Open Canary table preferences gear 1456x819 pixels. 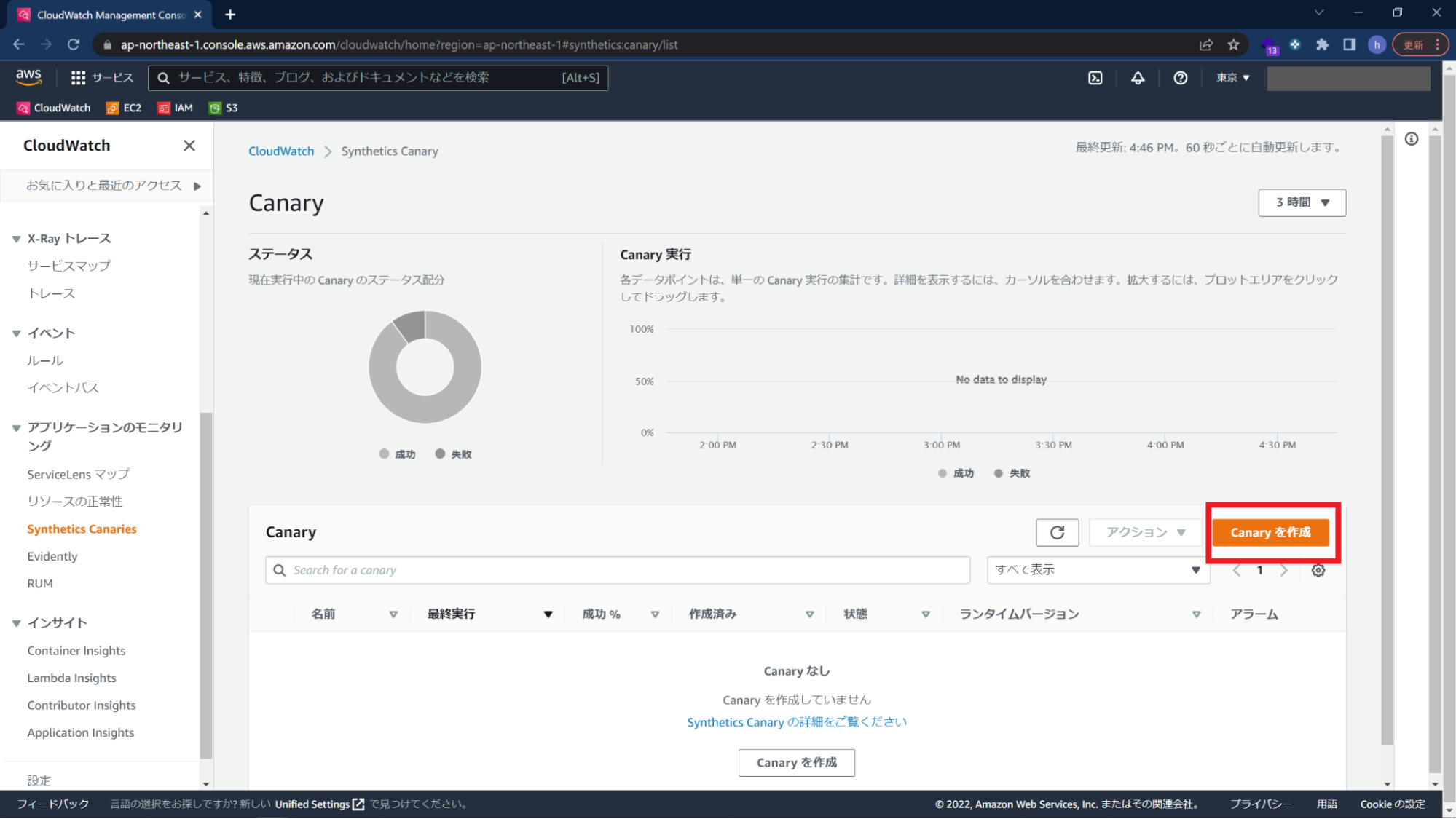(x=1318, y=570)
